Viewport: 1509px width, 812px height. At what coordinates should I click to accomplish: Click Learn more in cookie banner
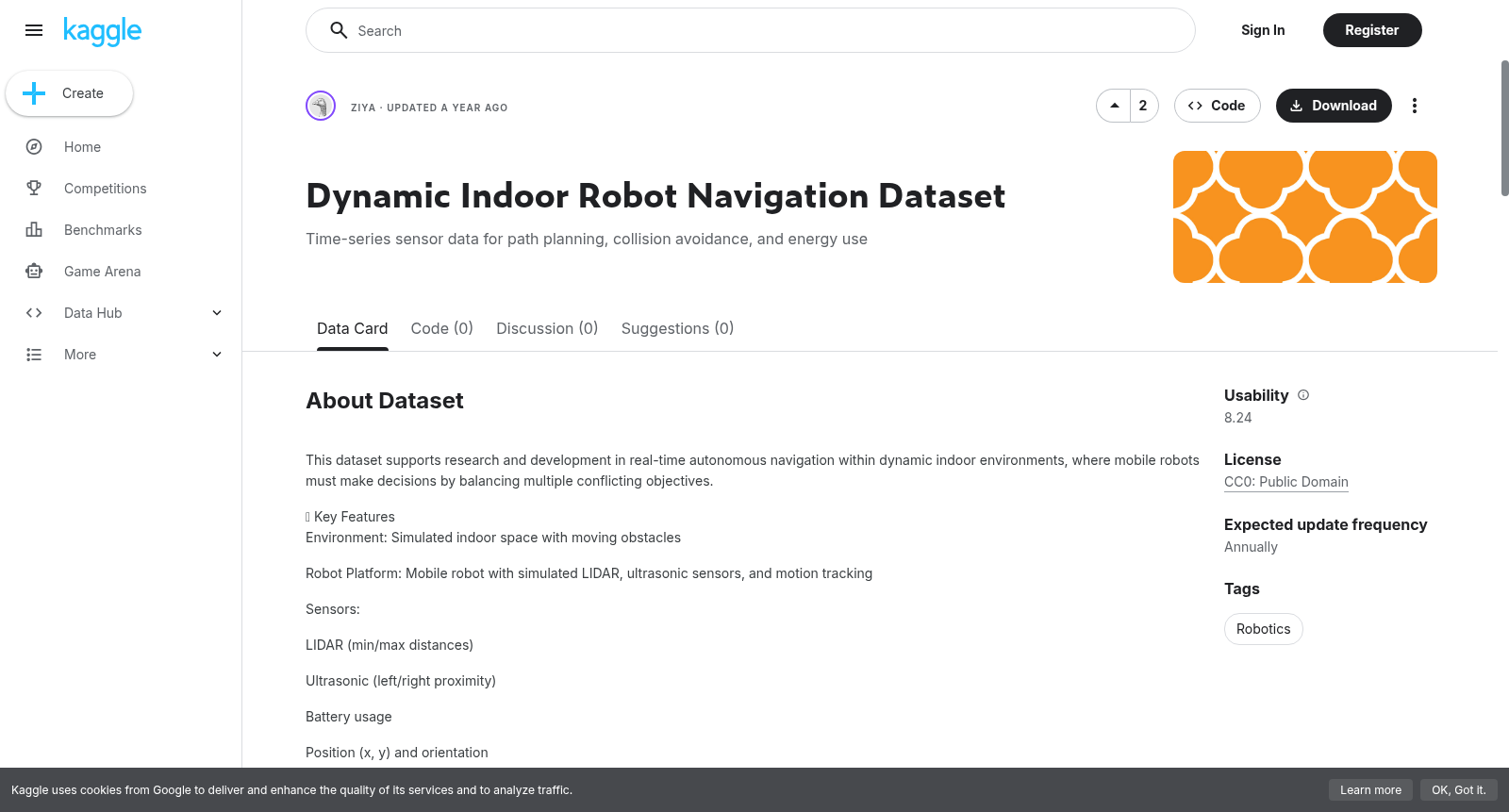1371,790
